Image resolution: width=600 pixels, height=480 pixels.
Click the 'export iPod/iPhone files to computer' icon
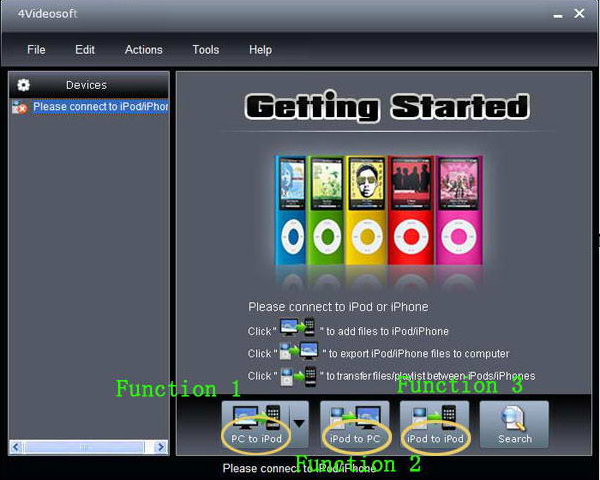(x=298, y=351)
